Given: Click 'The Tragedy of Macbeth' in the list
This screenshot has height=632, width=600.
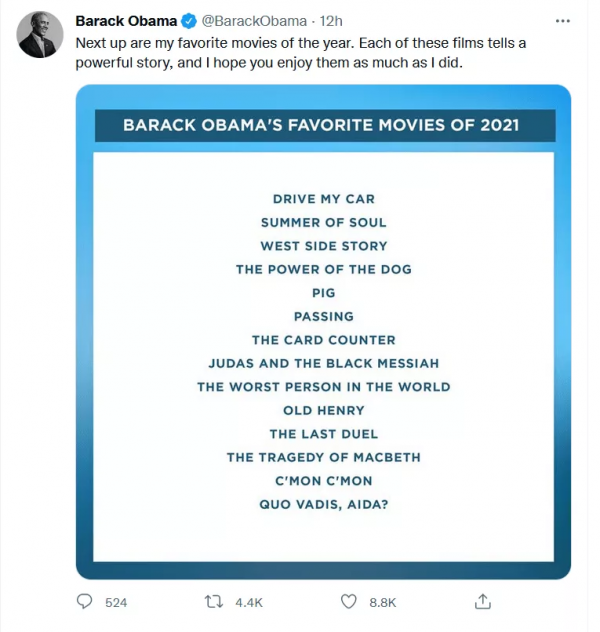Looking at the screenshot, I should [x=323, y=457].
